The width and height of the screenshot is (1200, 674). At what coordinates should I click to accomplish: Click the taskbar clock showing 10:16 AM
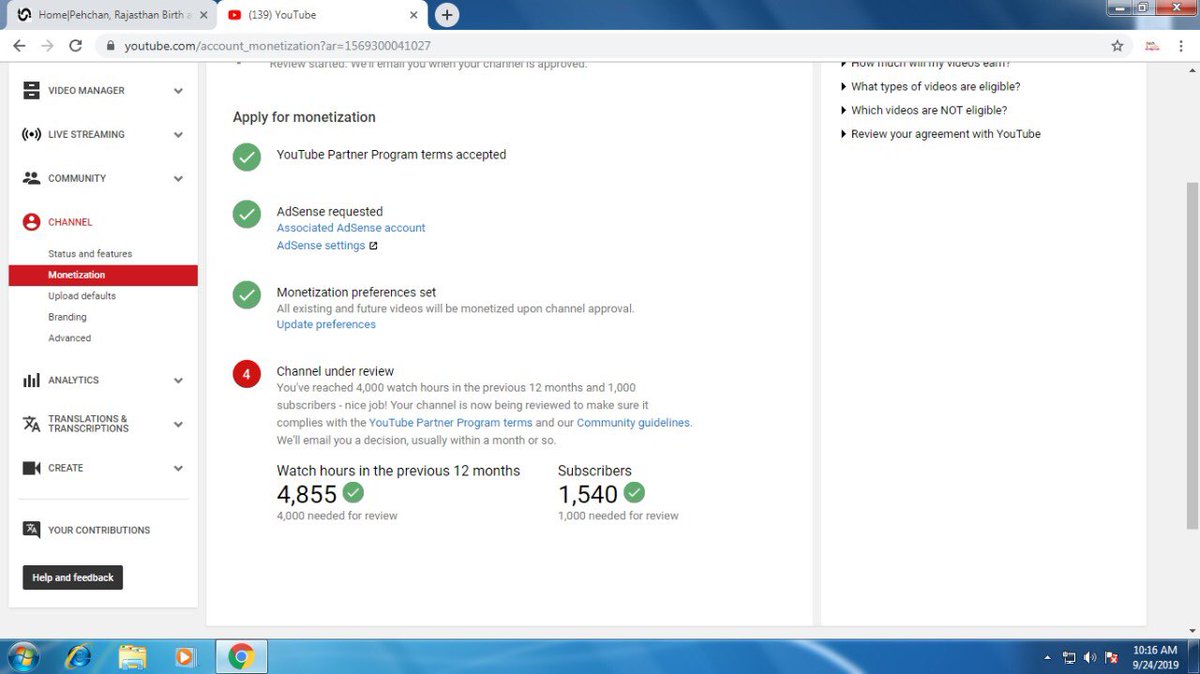tap(1155, 657)
